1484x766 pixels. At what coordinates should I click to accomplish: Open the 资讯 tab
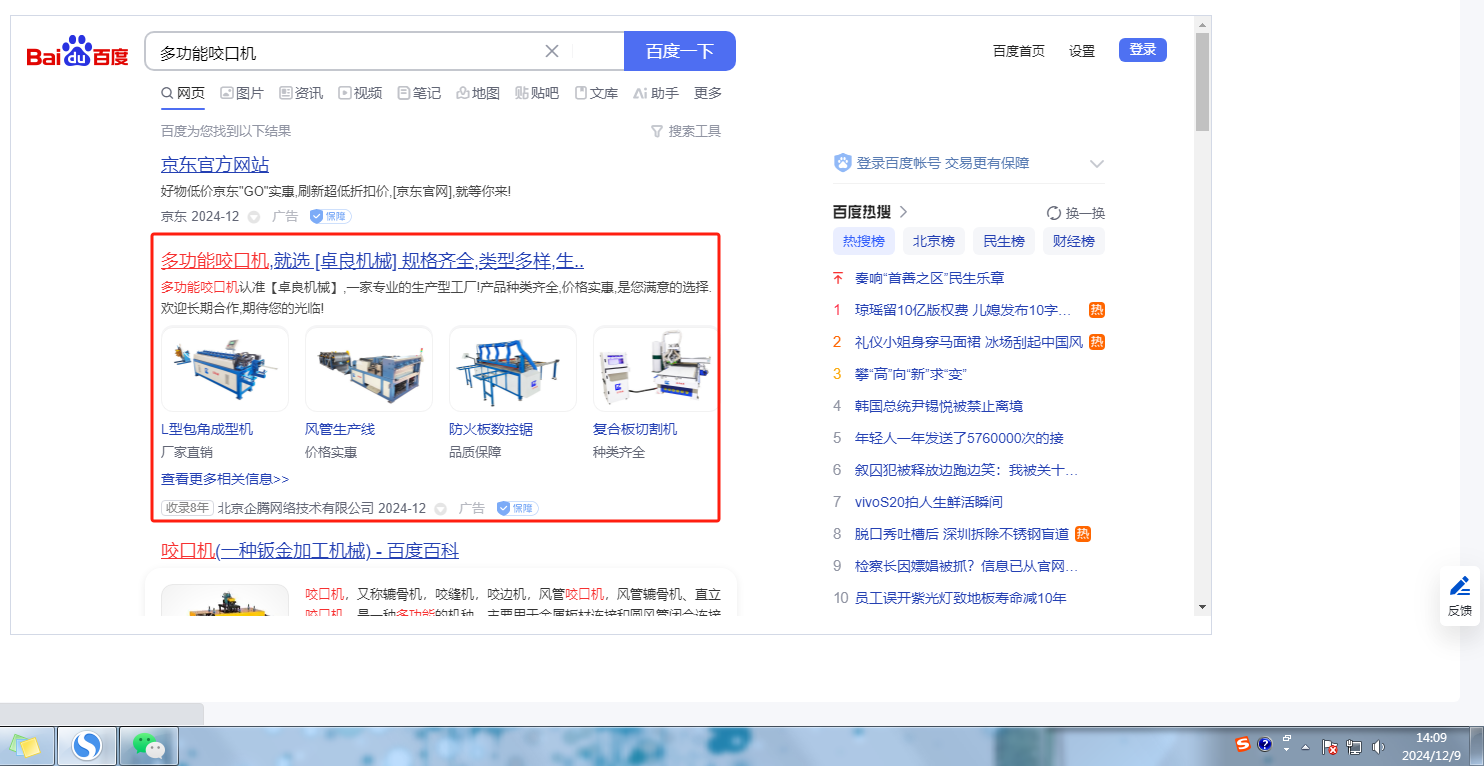(x=301, y=93)
